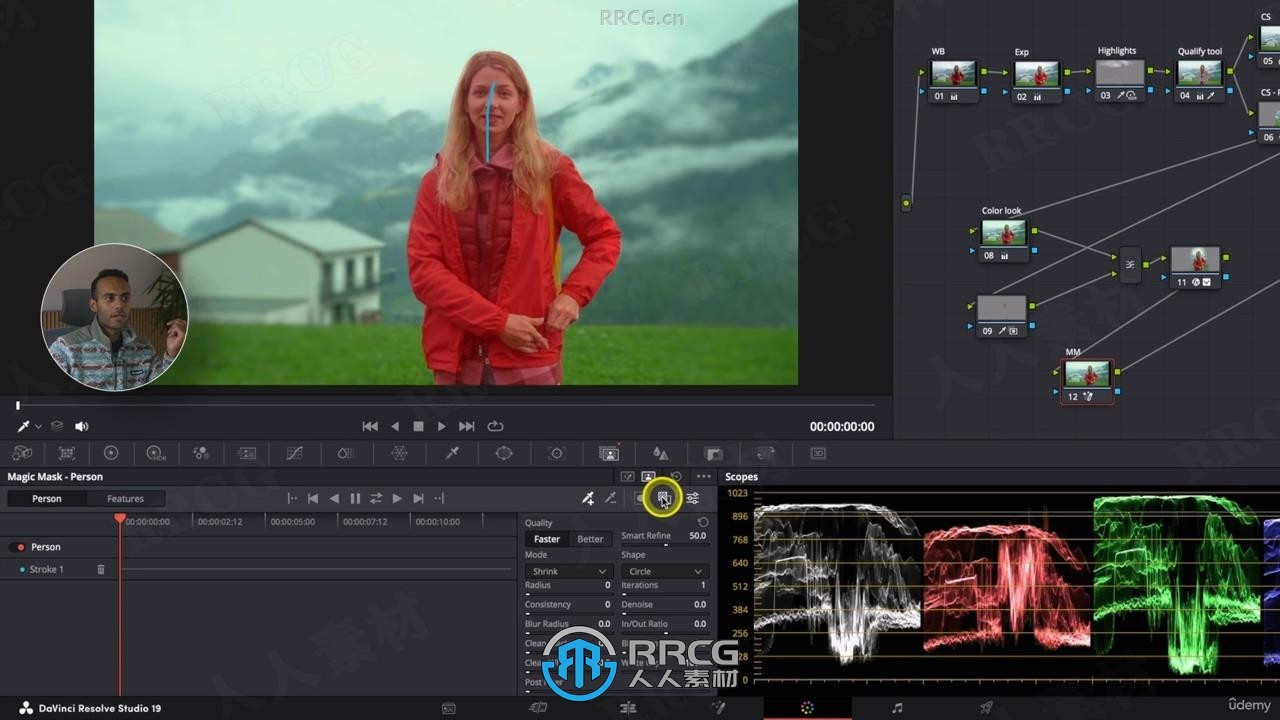Open the HDR wheels palette

pyautogui.click(x=156, y=453)
